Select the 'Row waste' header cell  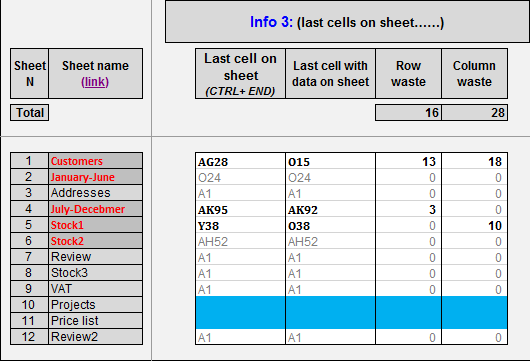pos(408,73)
